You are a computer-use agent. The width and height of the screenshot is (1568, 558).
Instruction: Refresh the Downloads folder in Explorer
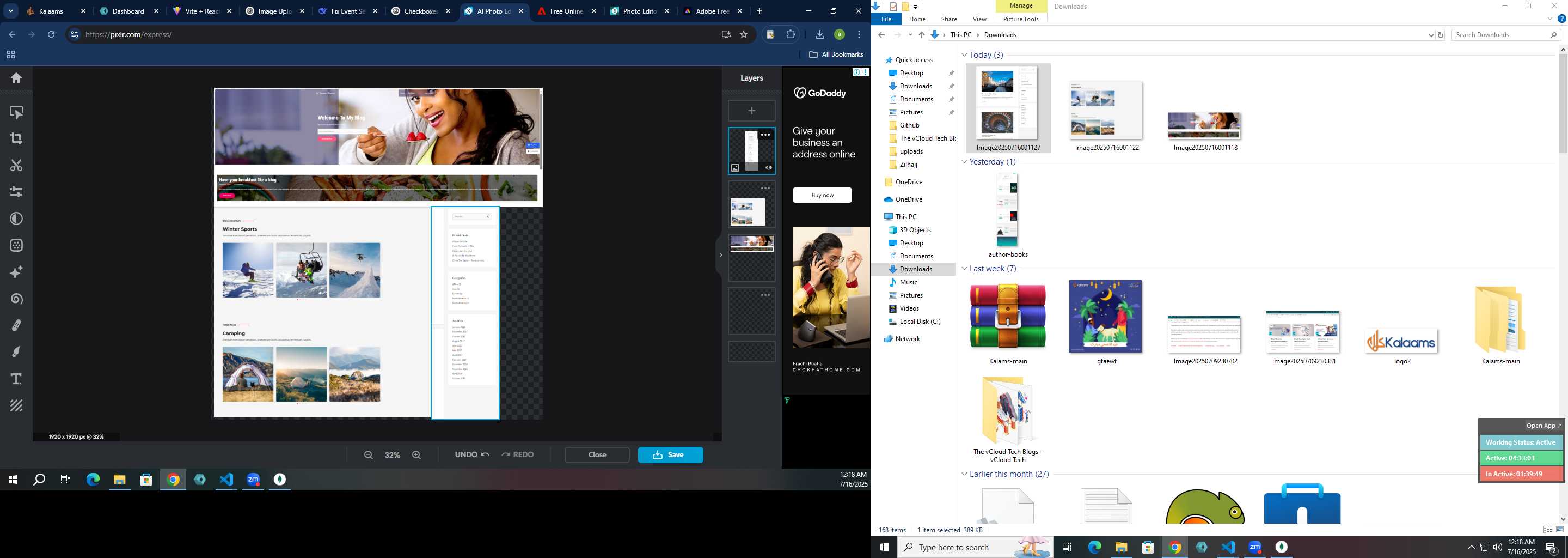(x=1440, y=35)
